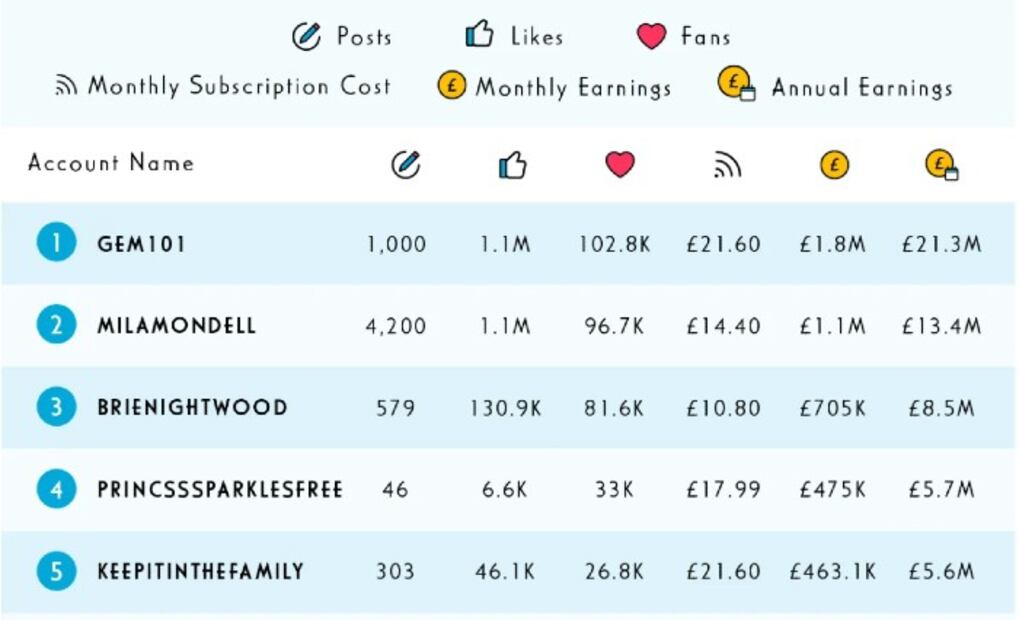Open the MILAMONDELL account name
The width and height of the screenshot is (1019, 620).
[x=177, y=325]
